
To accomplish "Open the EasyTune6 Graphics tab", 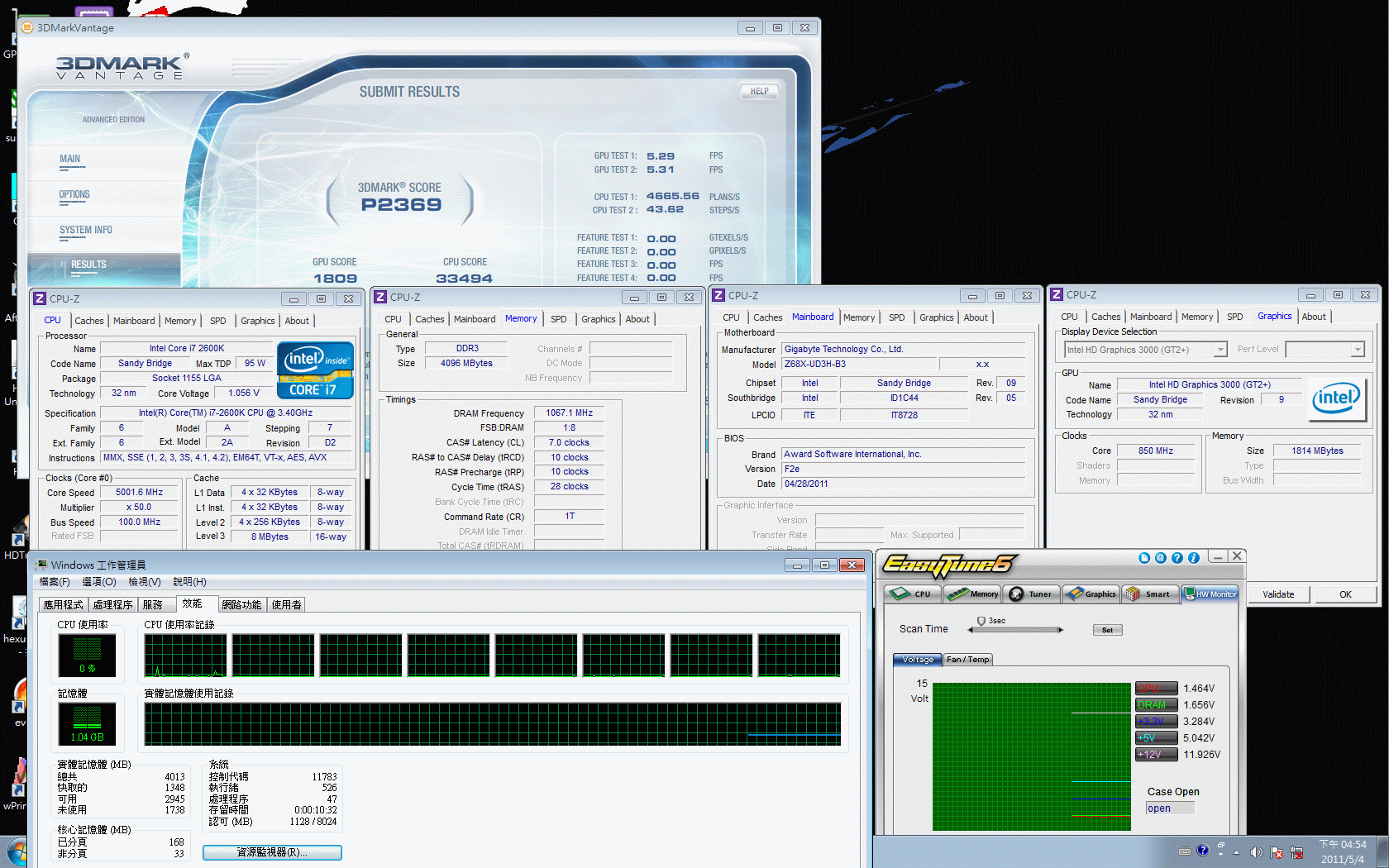I will (1091, 594).
